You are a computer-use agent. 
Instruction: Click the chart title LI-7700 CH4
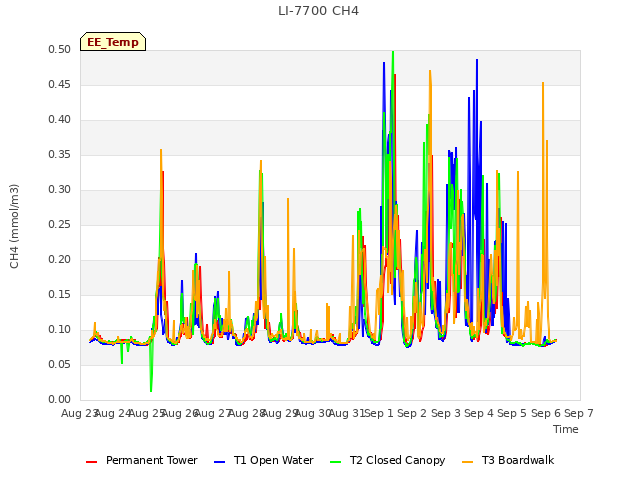pos(318,11)
